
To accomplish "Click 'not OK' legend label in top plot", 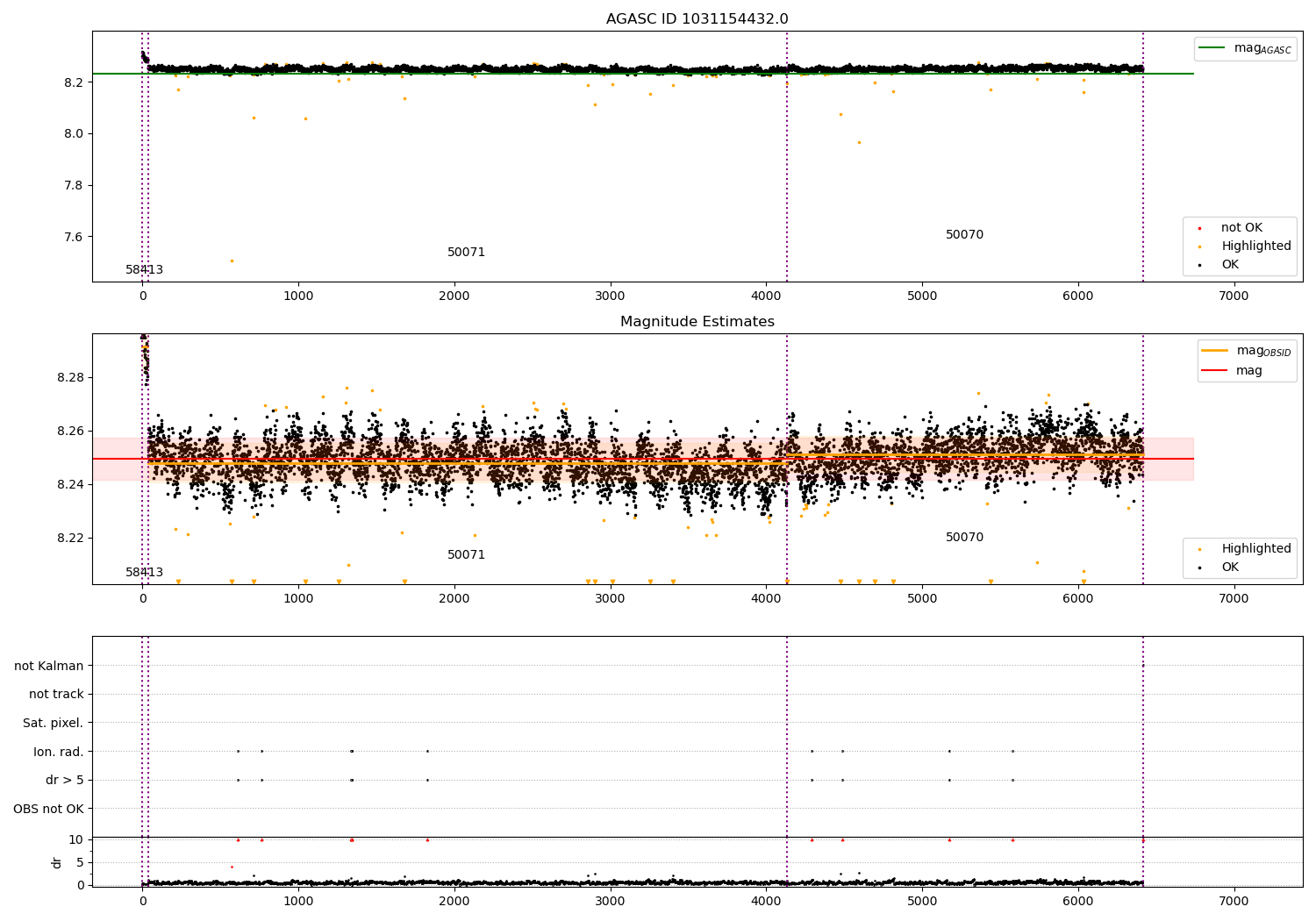I will coord(1241,228).
